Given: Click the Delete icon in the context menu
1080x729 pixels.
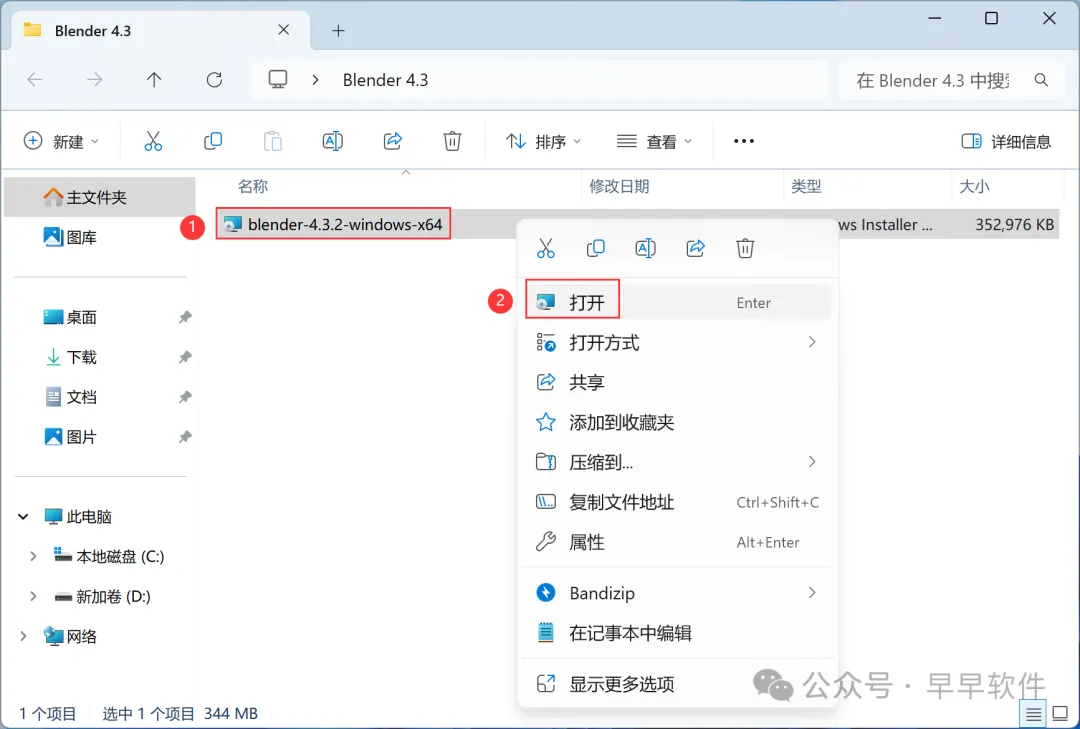Looking at the screenshot, I should (x=745, y=248).
